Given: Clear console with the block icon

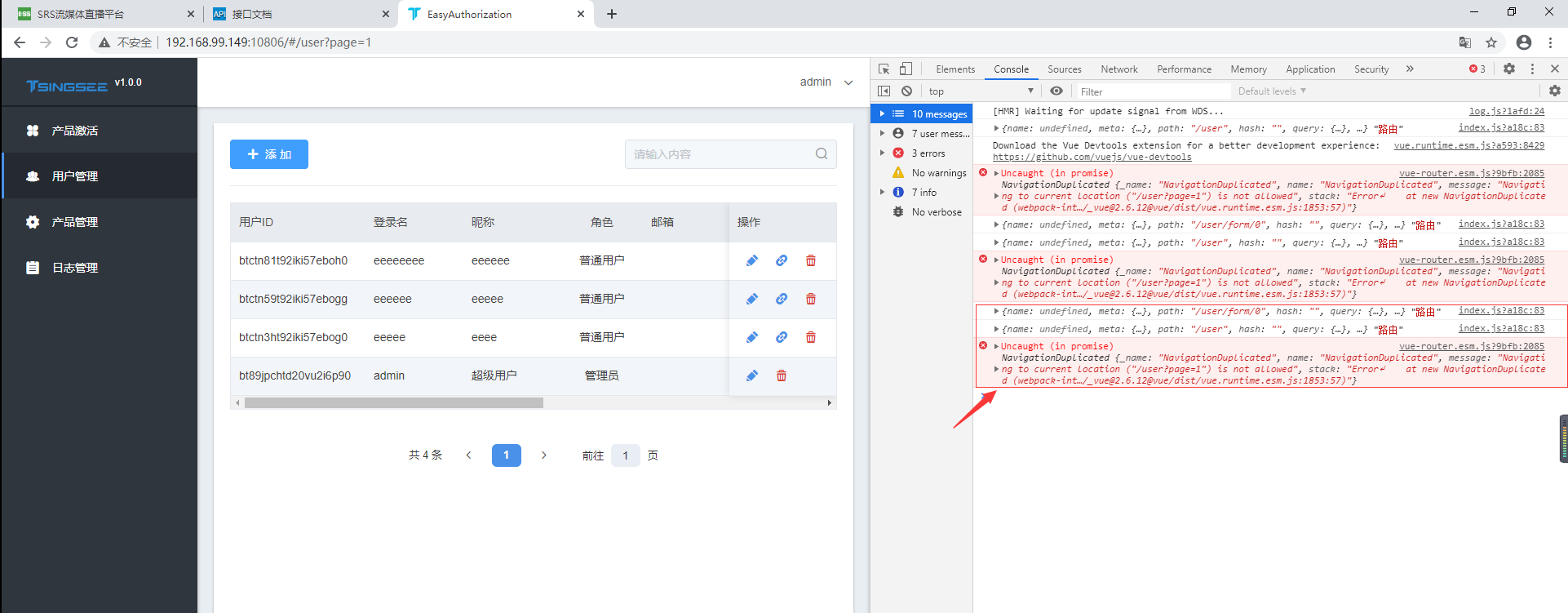Looking at the screenshot, I should pos(906,91).
